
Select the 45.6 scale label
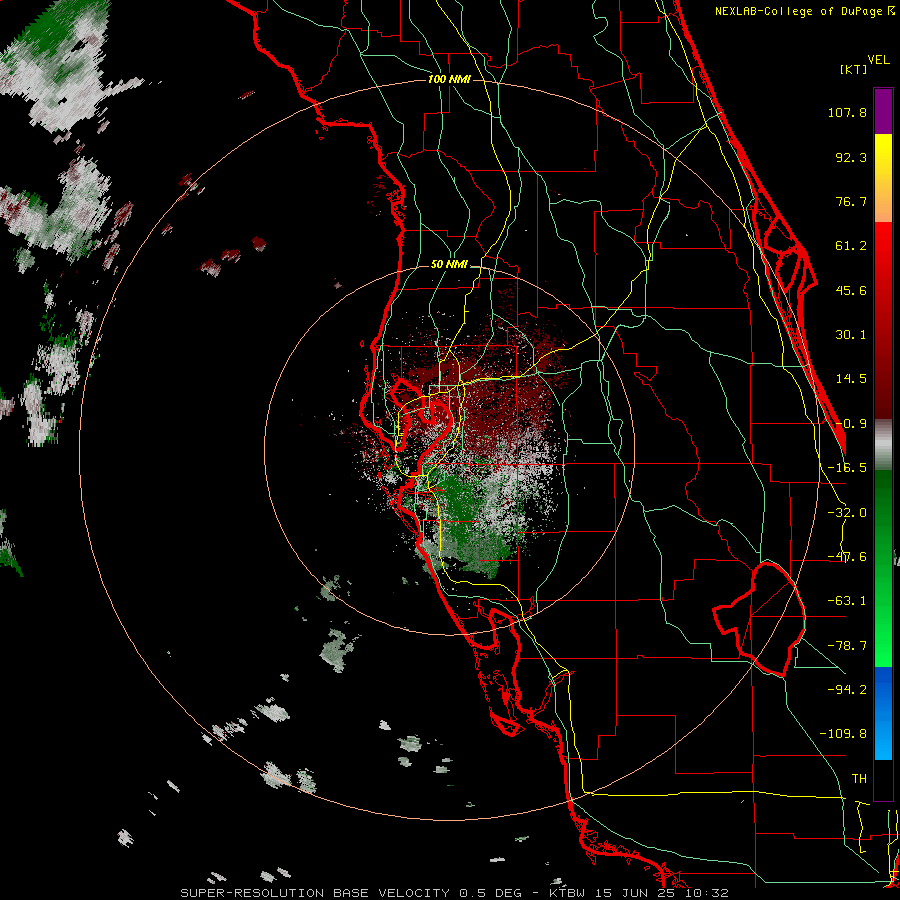[851, 290]
